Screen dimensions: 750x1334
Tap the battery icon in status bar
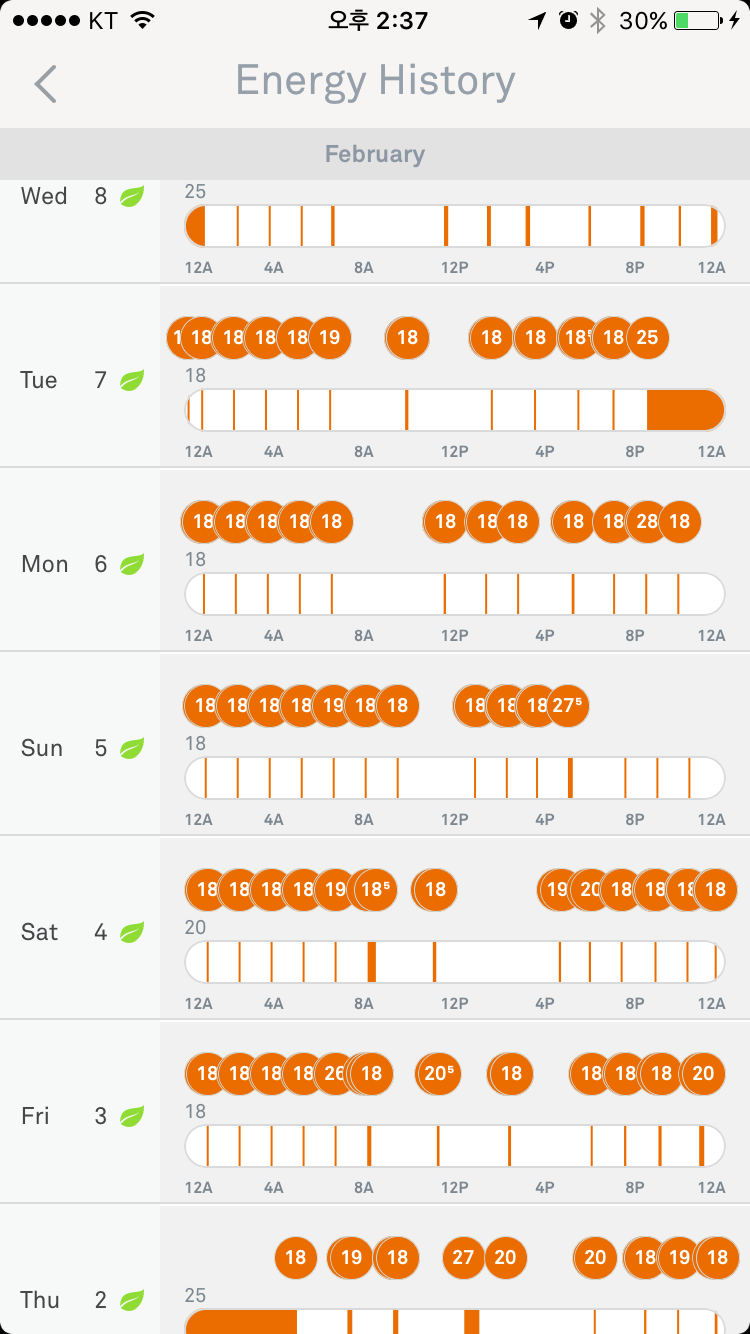[x=698, y=20]
